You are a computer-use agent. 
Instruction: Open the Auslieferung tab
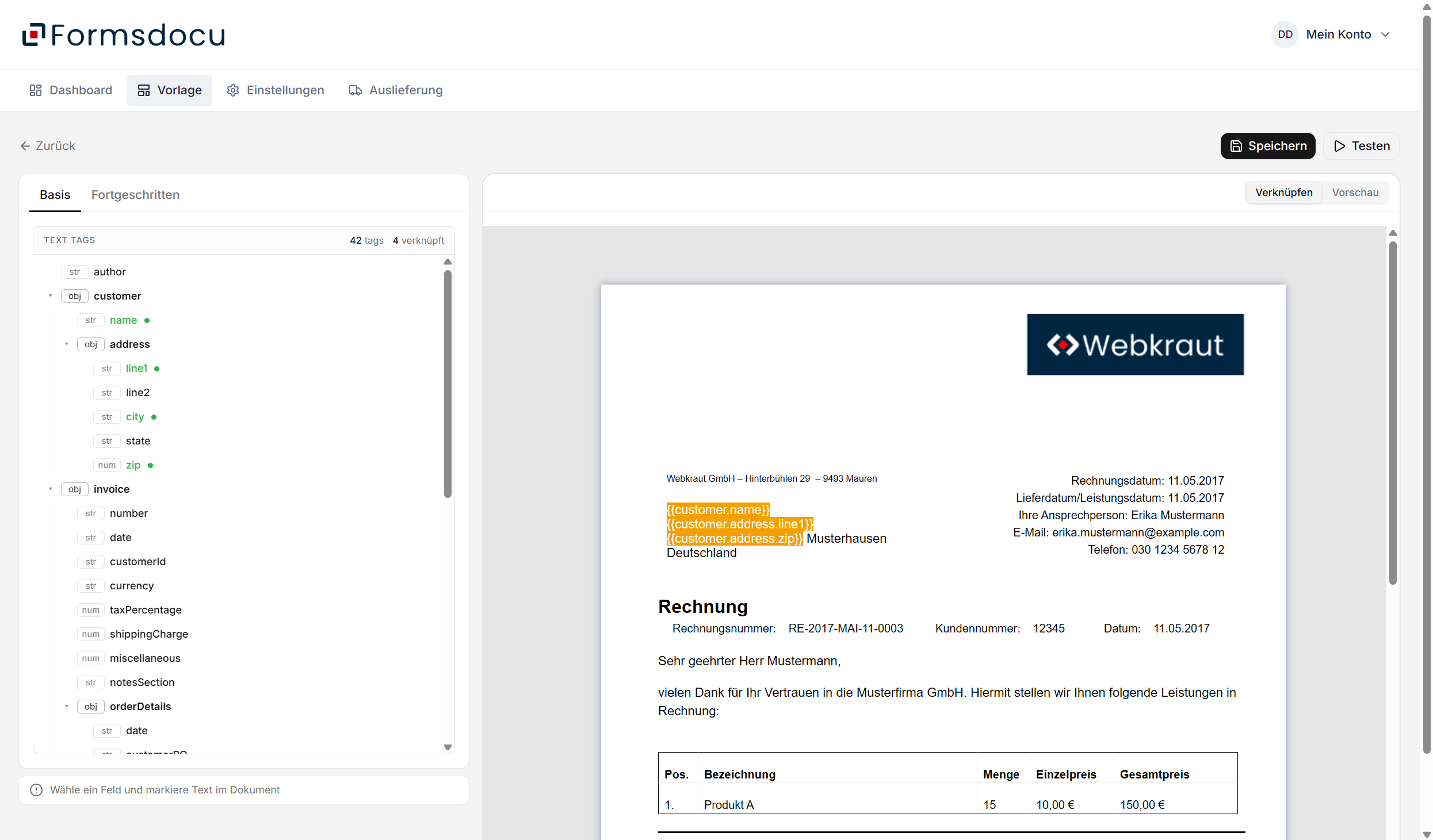(396, 90)
